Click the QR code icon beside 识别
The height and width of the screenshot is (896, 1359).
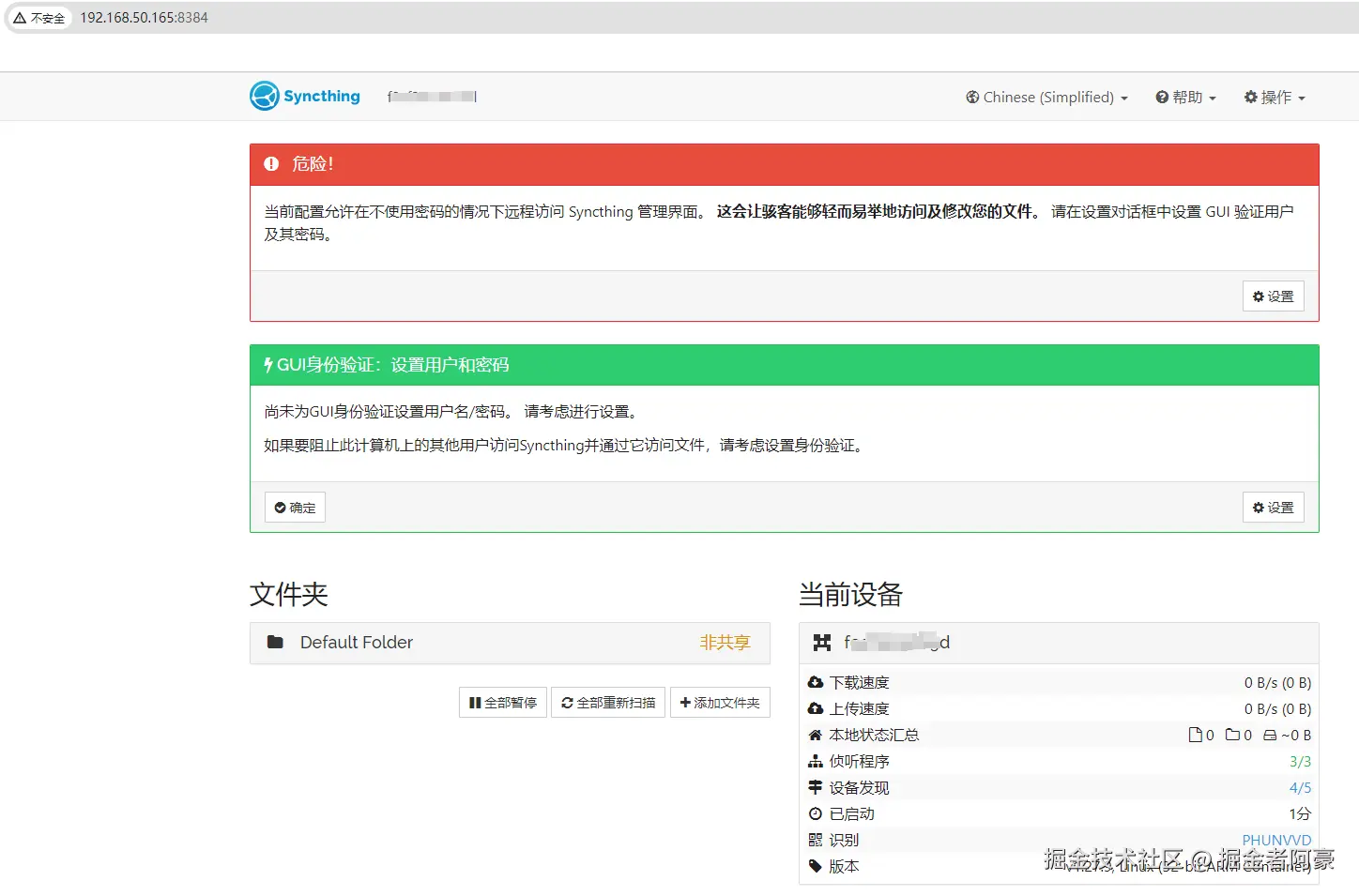pos(816,840)
